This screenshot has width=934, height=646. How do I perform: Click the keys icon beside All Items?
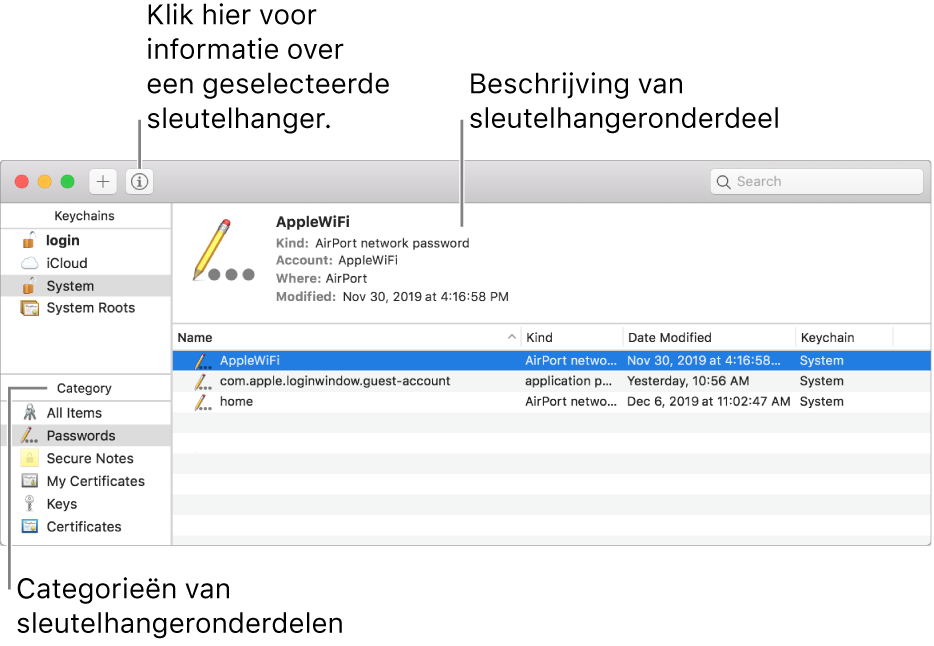tap(30, 412)
